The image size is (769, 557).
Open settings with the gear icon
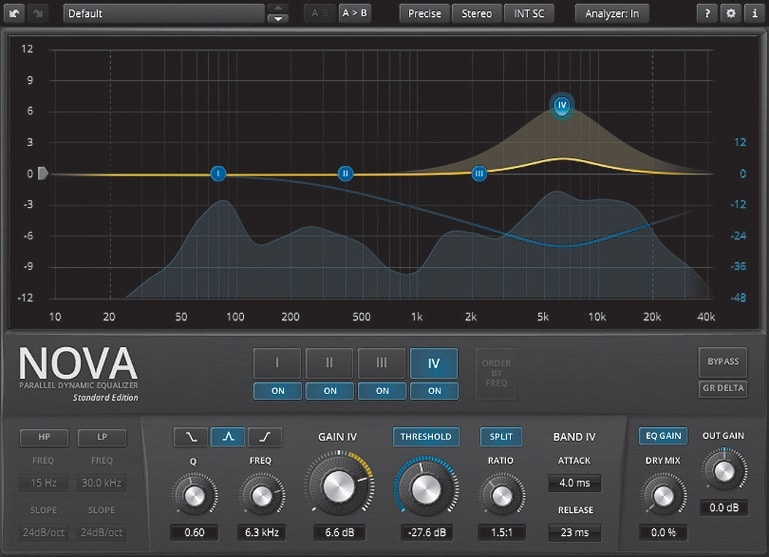tap(731, 13)
